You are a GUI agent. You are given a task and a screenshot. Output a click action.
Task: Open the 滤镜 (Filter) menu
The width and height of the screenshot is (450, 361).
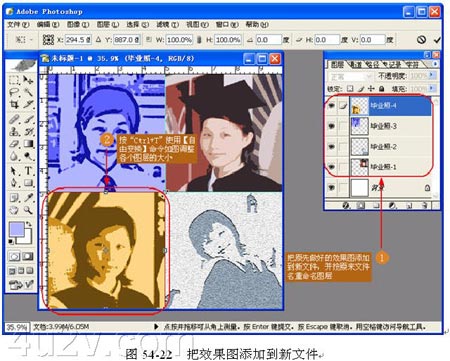pos(168,24)
